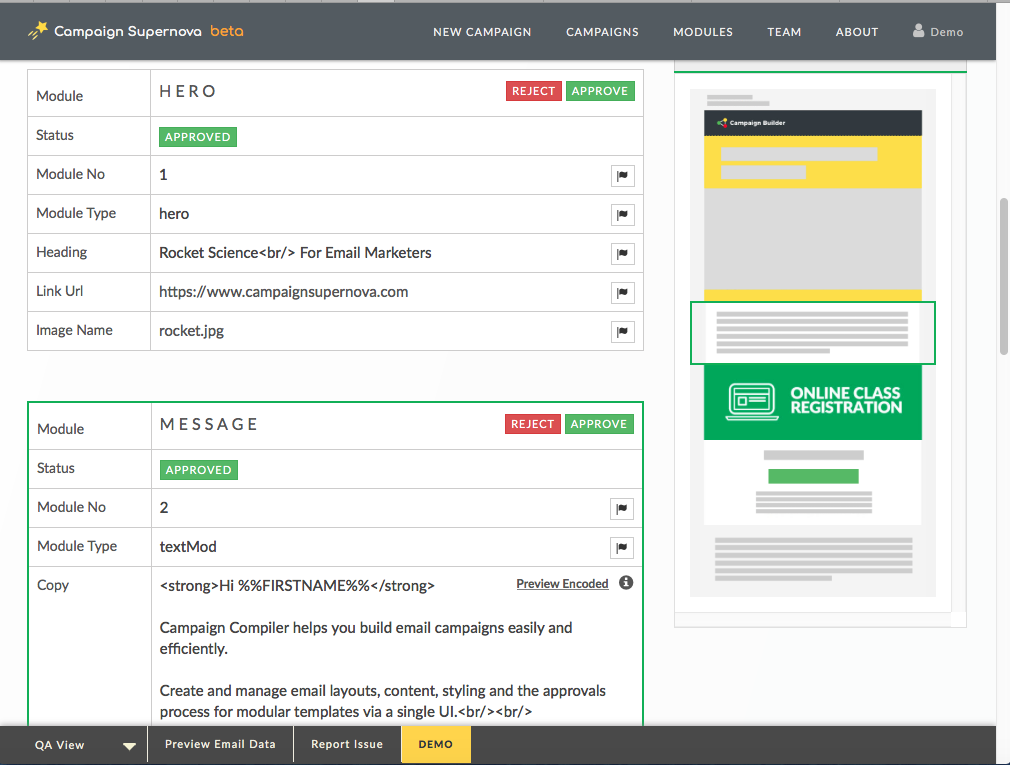Click the green button in email preview
Screen dimensions: 1010x765
tap(813, 476)
